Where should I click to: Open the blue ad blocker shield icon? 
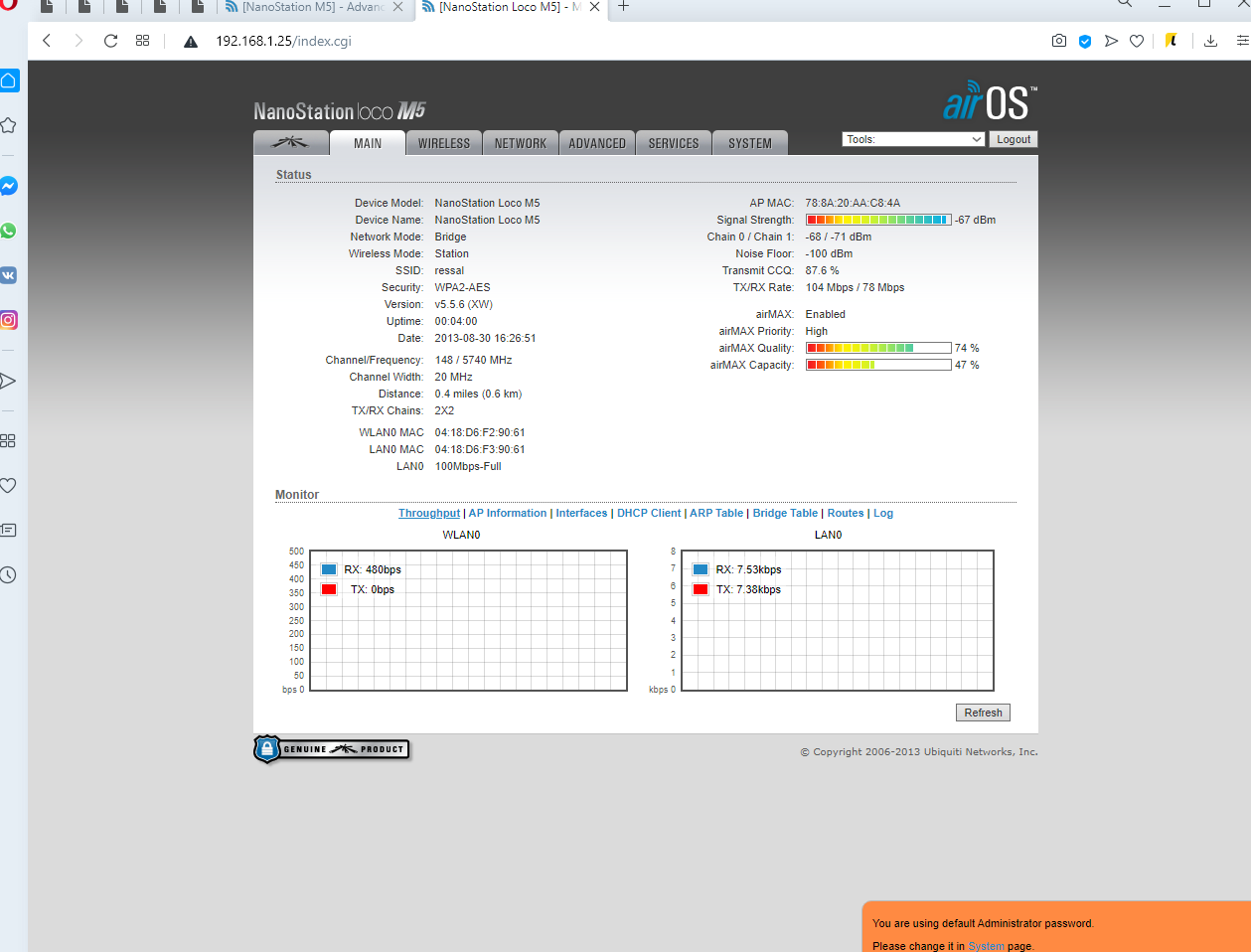coord(1085,41)
